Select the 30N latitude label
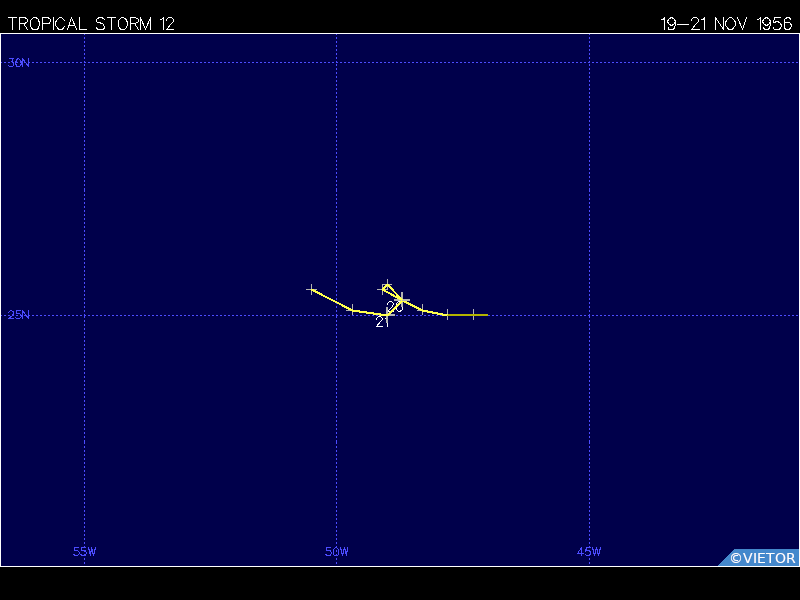 click(18, 63)
